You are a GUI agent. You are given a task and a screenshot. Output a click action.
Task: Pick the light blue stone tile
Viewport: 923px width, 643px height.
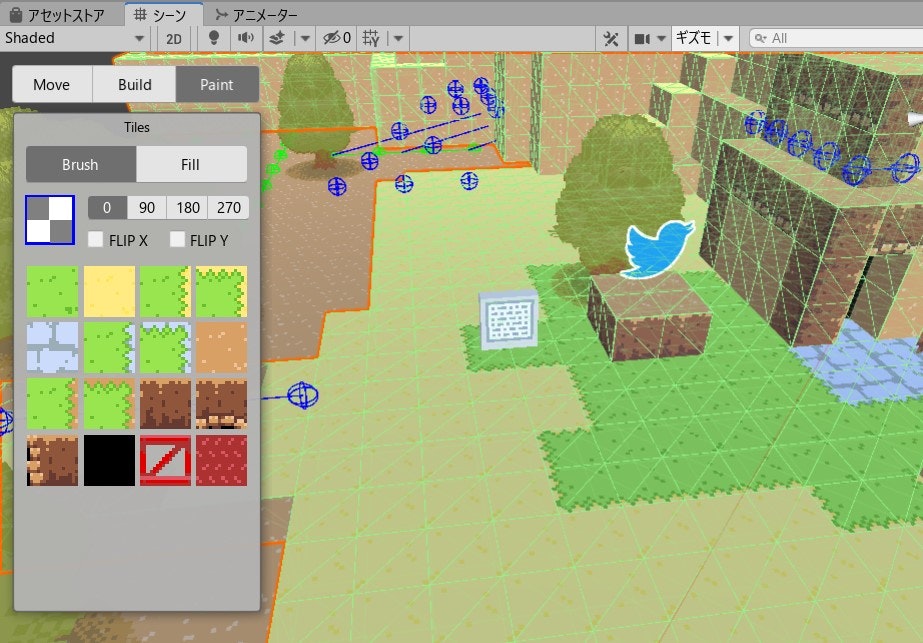(x=52, y=347)
